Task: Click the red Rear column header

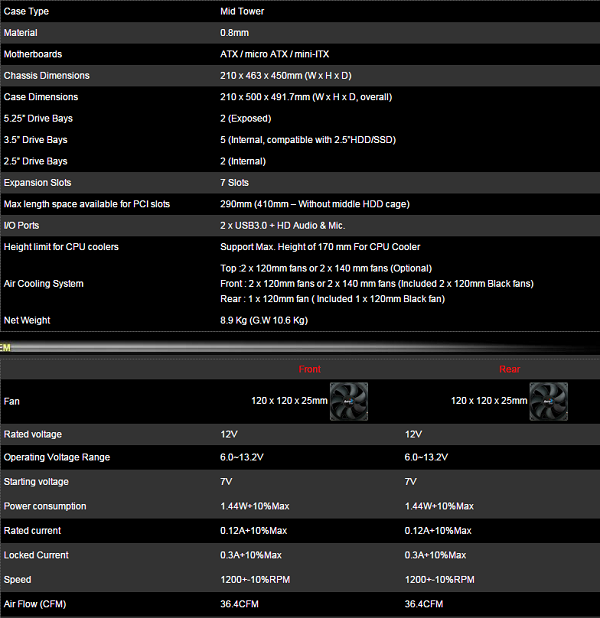Action: [x=509, y=369]
